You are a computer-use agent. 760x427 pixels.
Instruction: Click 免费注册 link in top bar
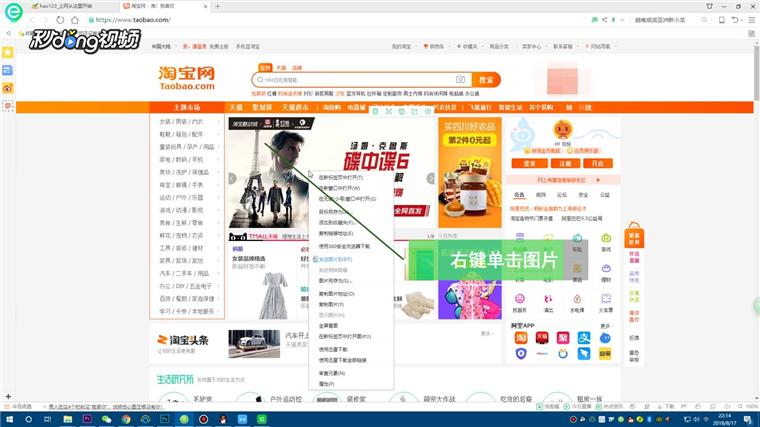(x=219, y=47)
